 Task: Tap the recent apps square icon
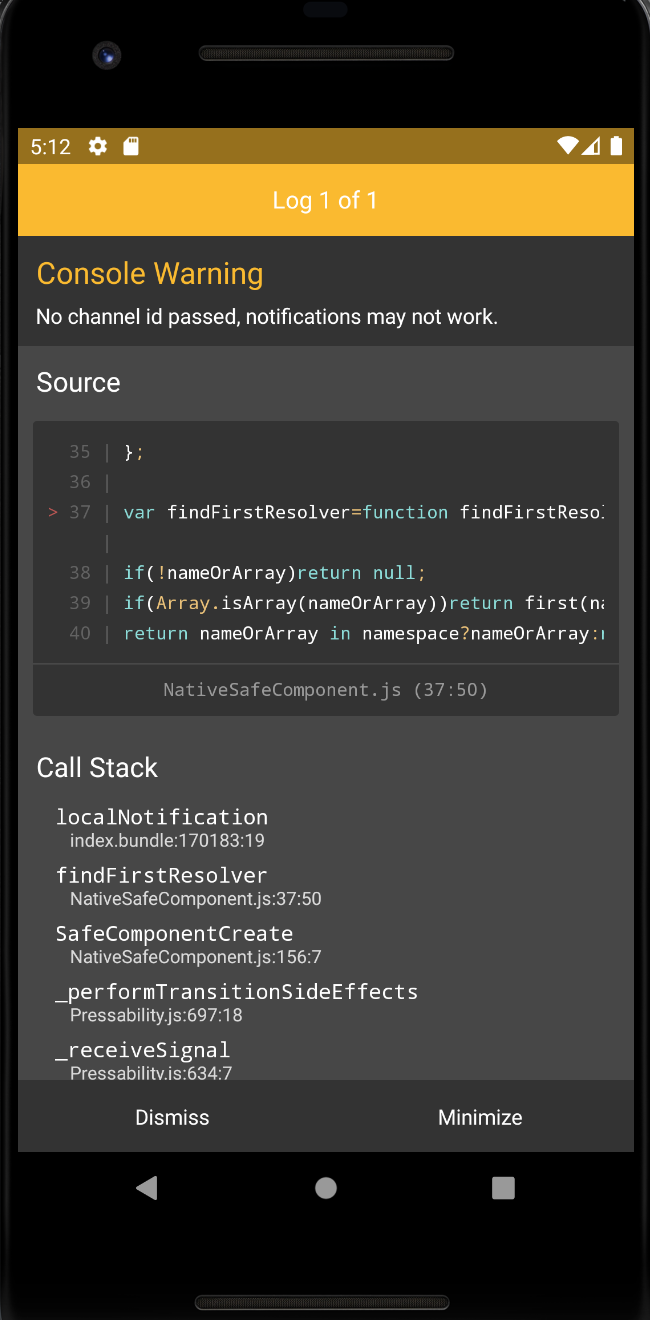(503, 1187)
